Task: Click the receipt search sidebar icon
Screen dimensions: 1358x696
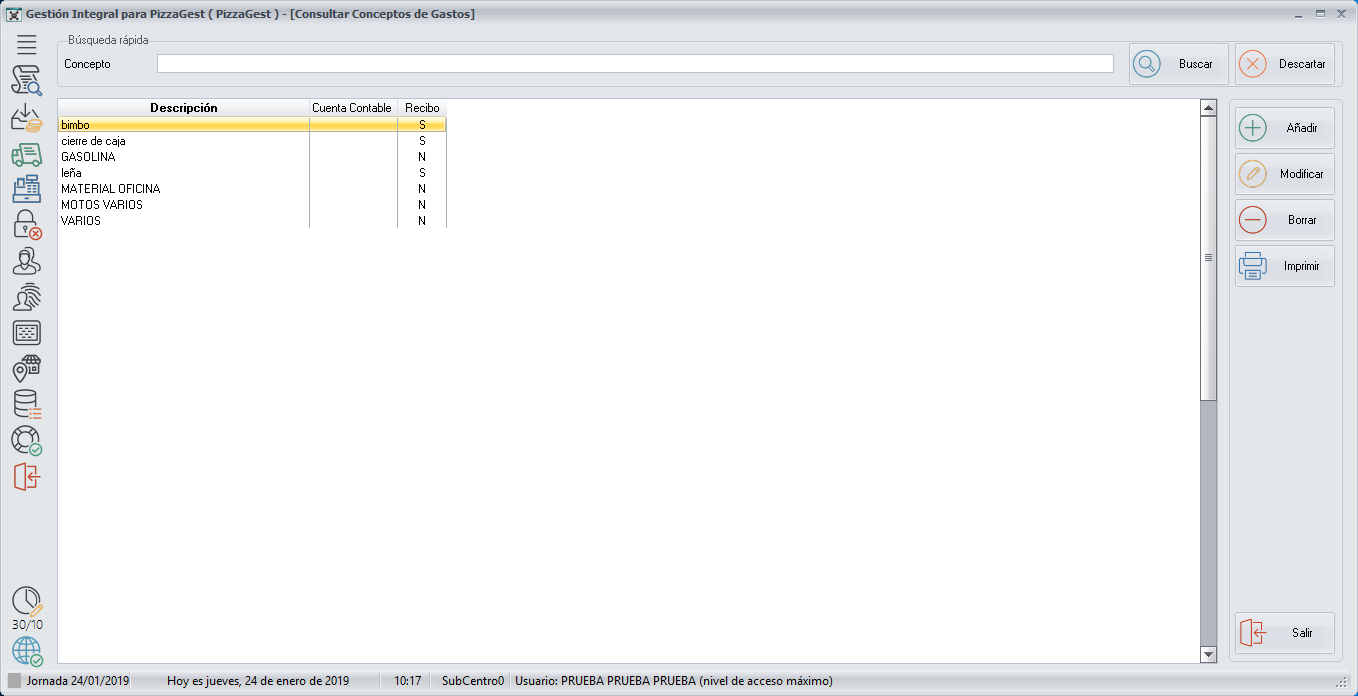Action: tap(27, 81)
